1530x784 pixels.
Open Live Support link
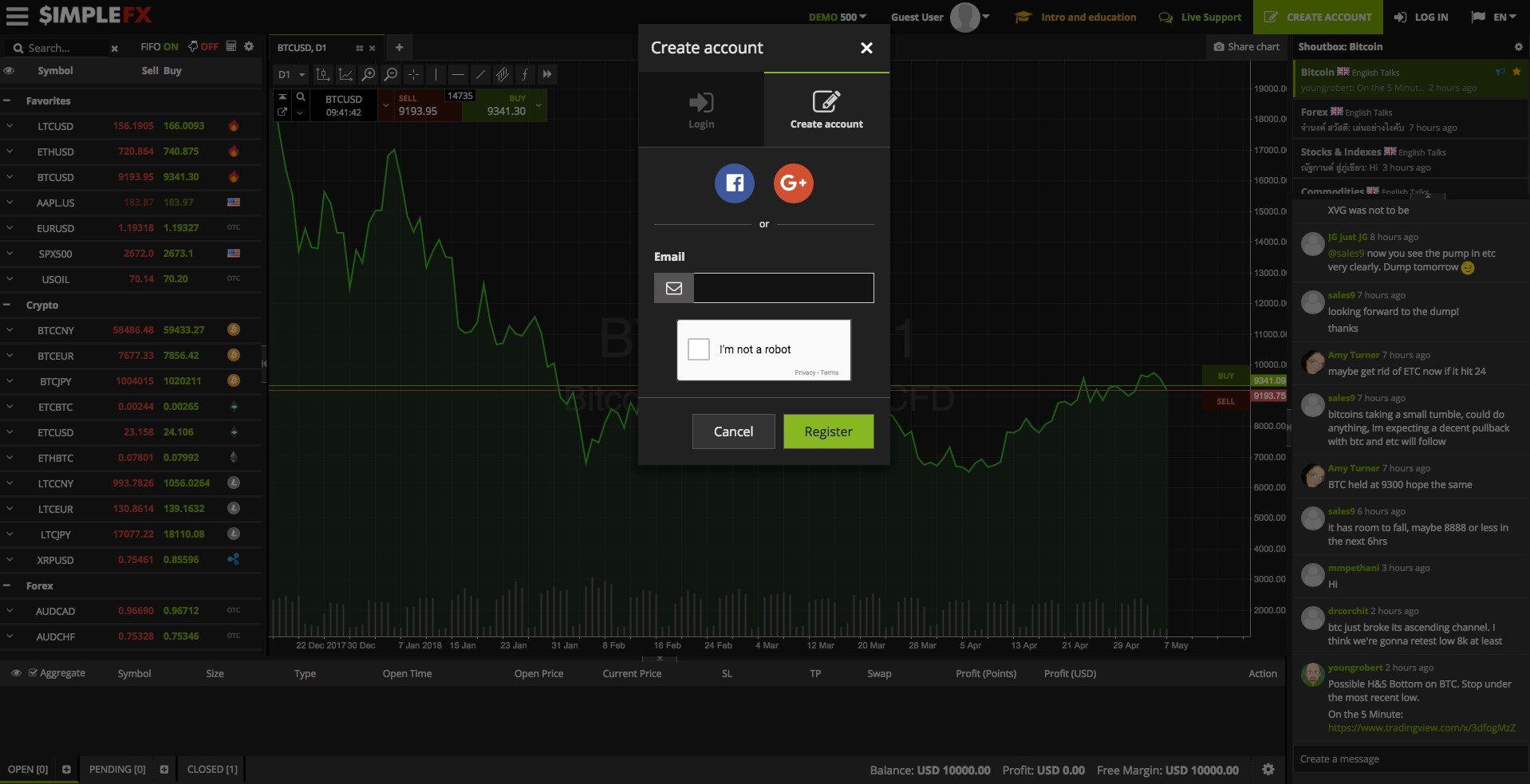(x=1200, y=17)
